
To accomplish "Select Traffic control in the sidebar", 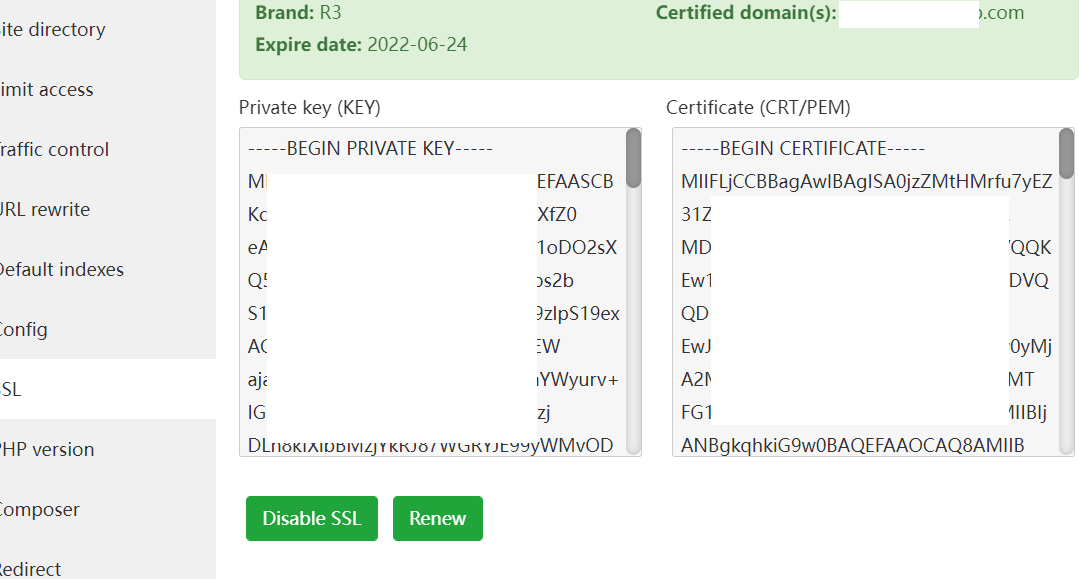I will click(55, 150).
